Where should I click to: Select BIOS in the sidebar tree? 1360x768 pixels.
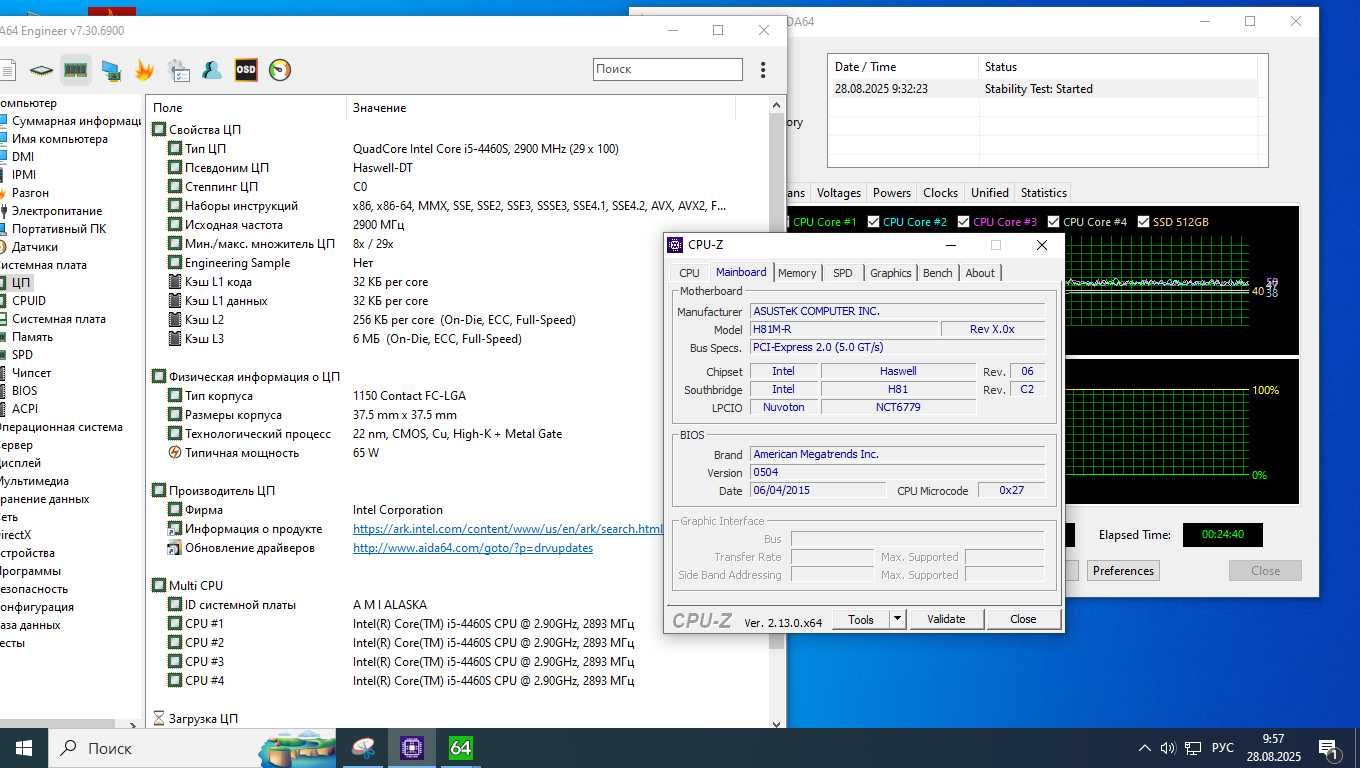point(25,391)
